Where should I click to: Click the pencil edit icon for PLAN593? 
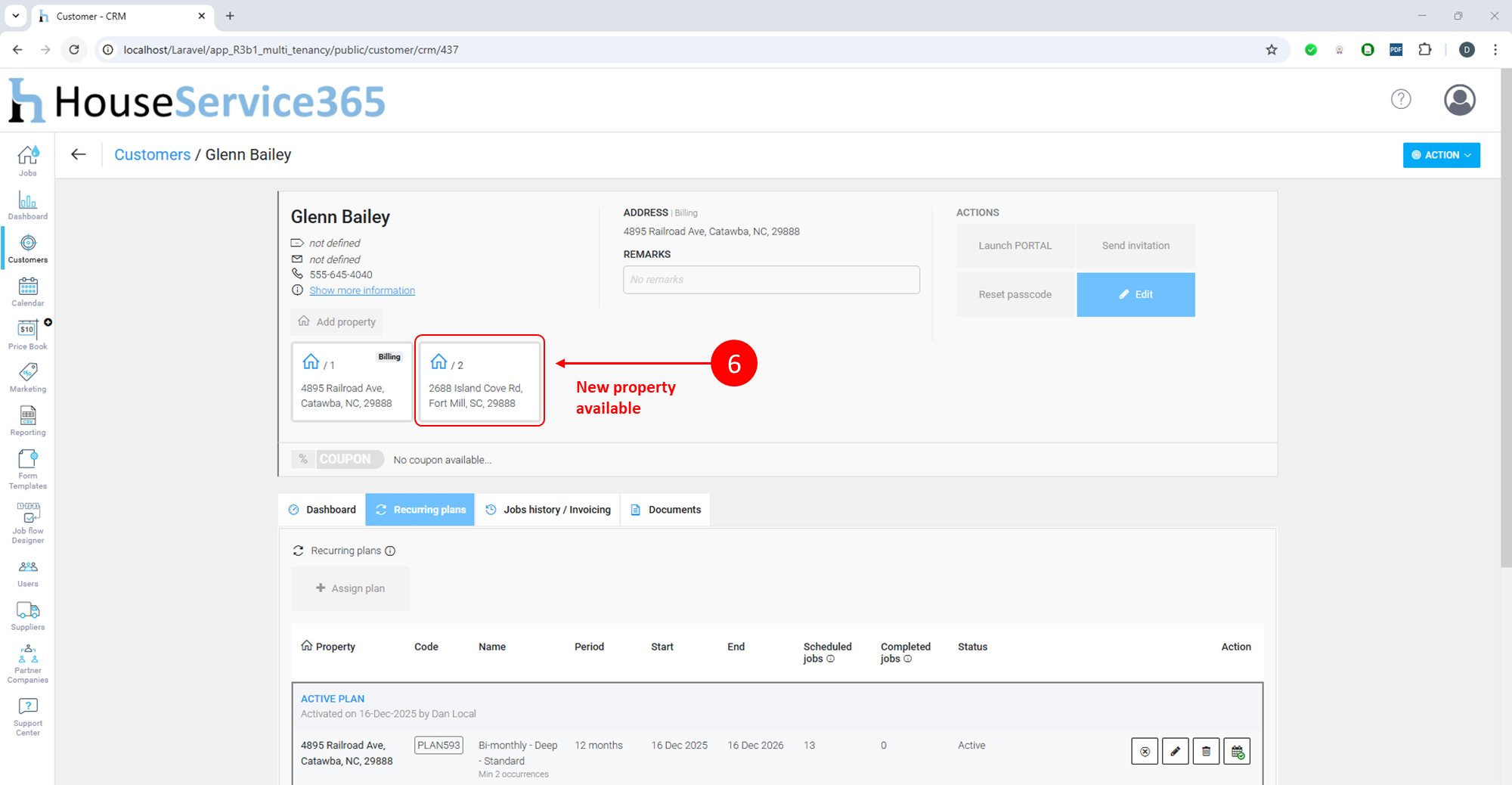(1175, 751)
